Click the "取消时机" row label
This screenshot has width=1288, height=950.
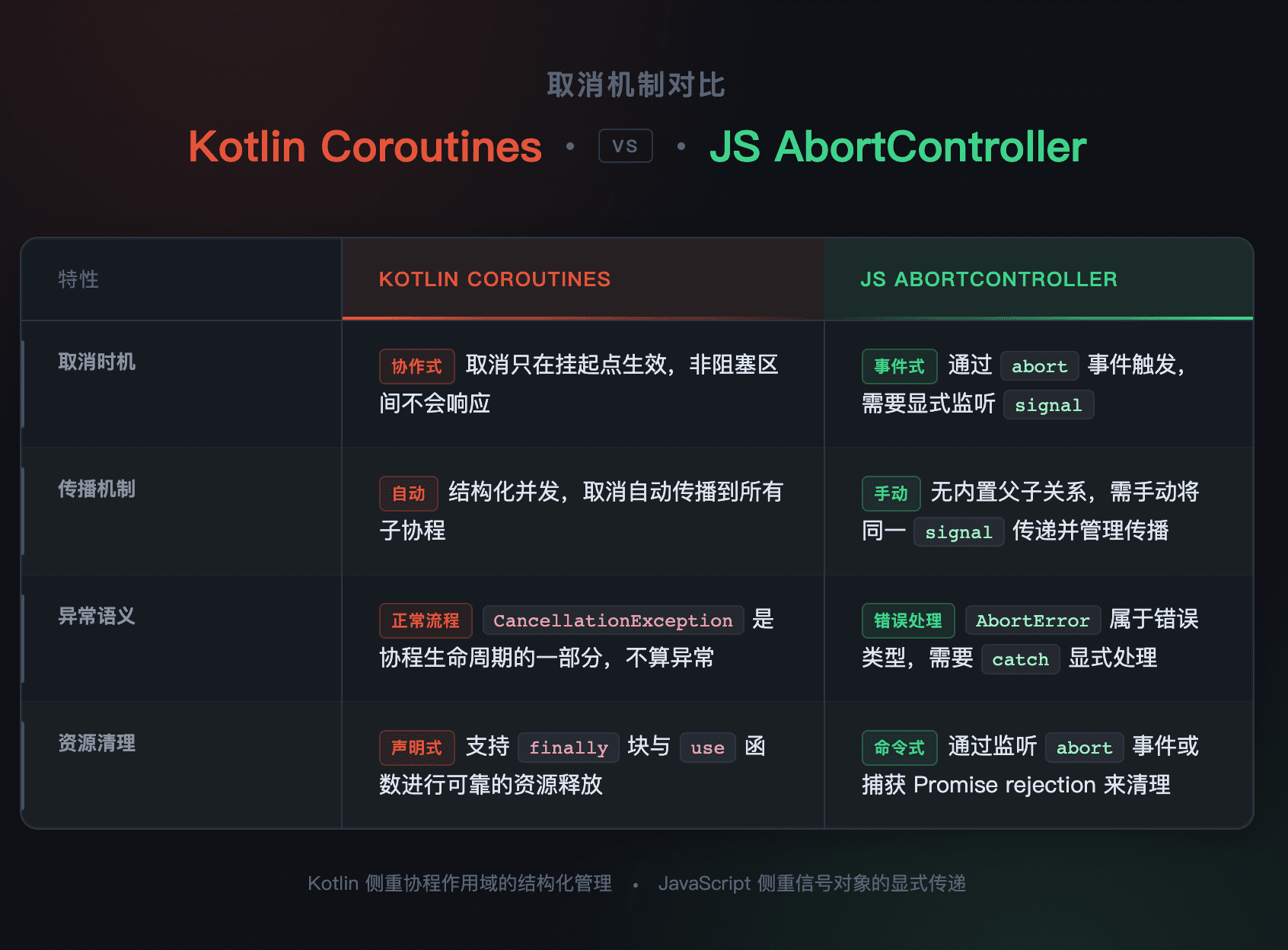(x=97, y=362)
